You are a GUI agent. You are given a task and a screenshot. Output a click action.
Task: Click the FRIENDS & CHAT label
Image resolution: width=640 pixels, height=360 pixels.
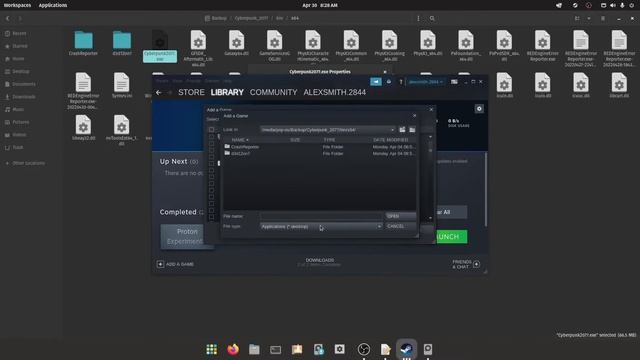pyautogui.click(x=462, y=264)
